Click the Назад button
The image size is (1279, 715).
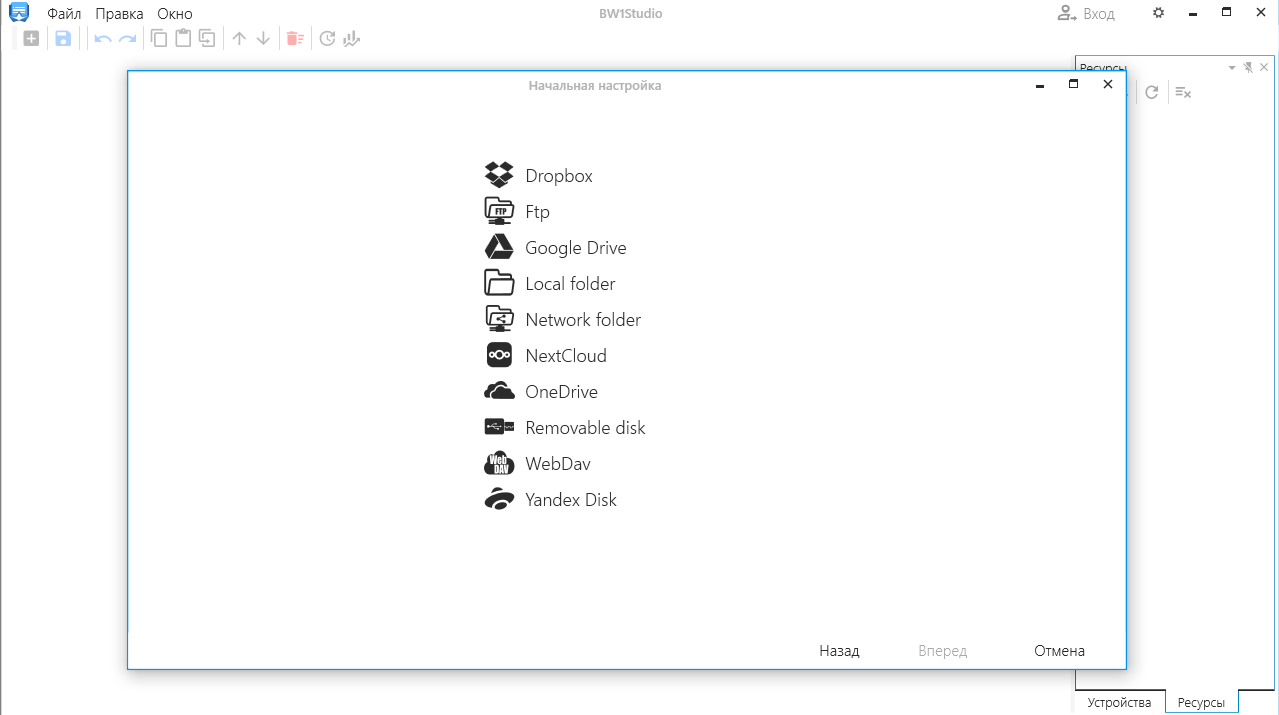(839, 651)
